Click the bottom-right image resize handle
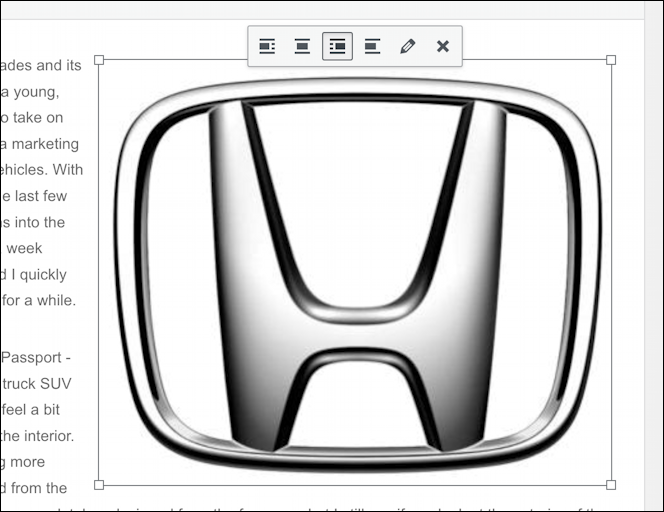Image resolution: width=664 pixels, height=512 pixels. point(611,485)
